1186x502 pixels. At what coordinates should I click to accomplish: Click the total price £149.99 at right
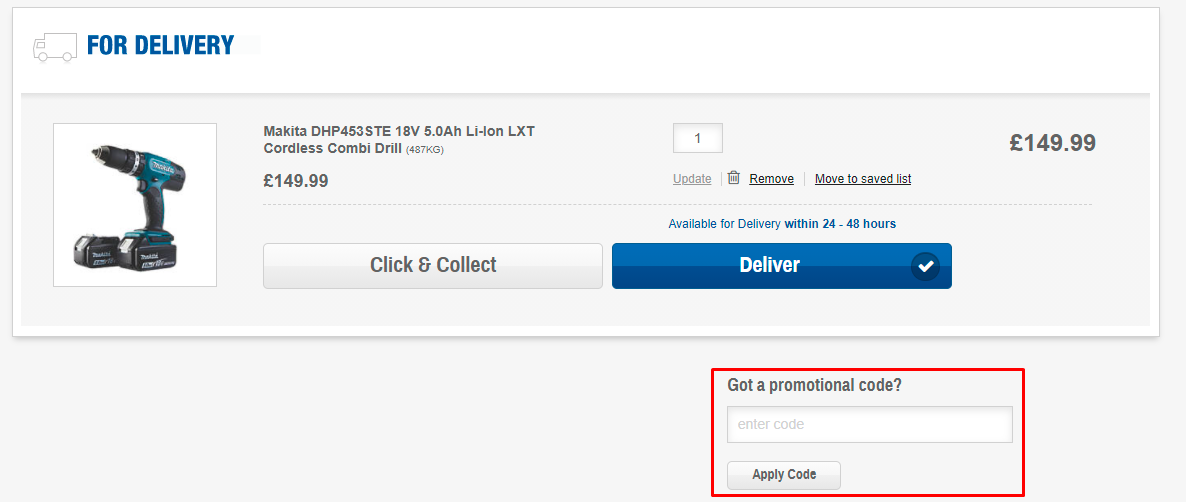coord(1052,142)
